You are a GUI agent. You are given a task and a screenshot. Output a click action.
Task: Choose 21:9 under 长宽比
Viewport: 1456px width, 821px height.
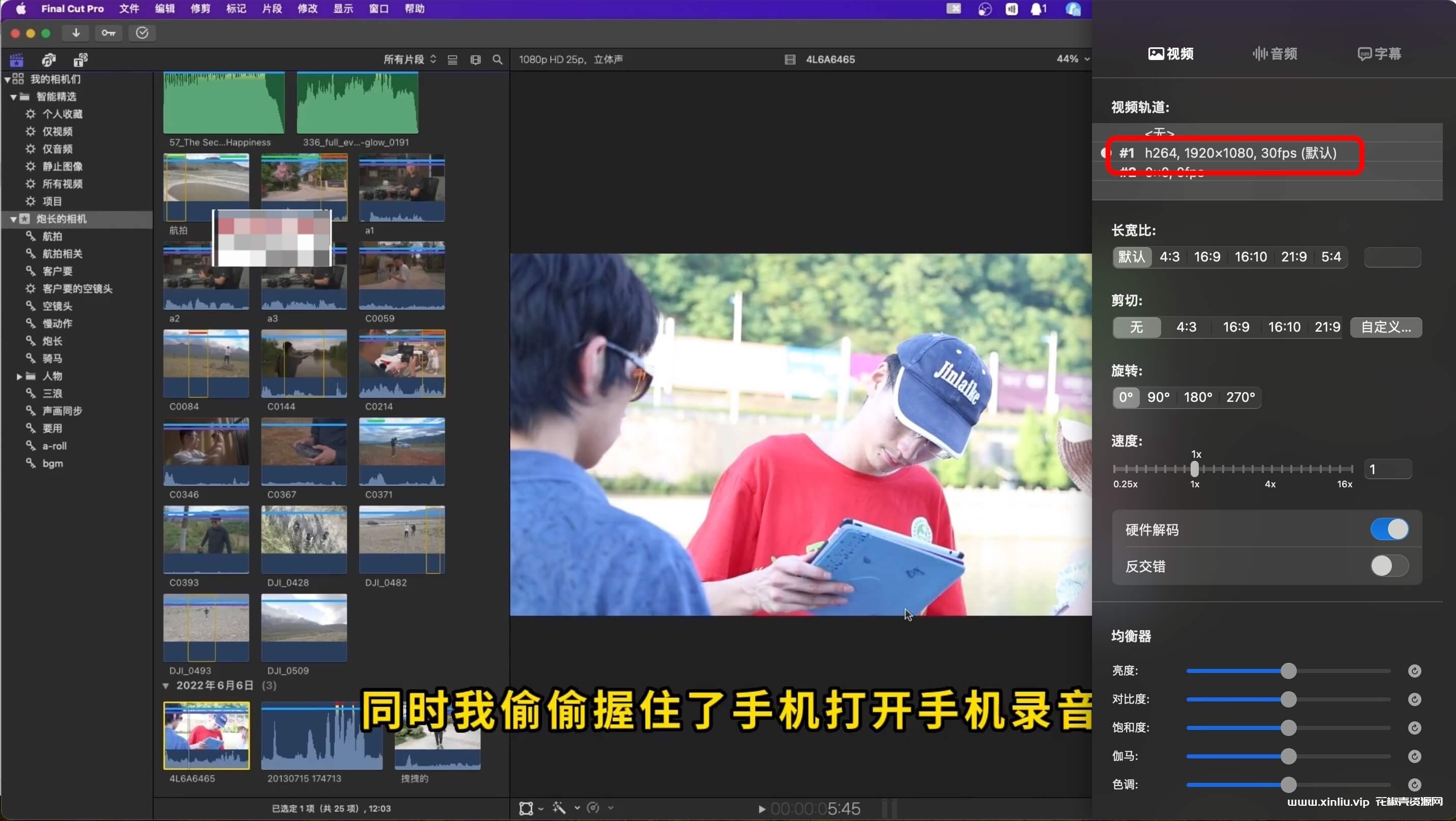point(1294,257)
